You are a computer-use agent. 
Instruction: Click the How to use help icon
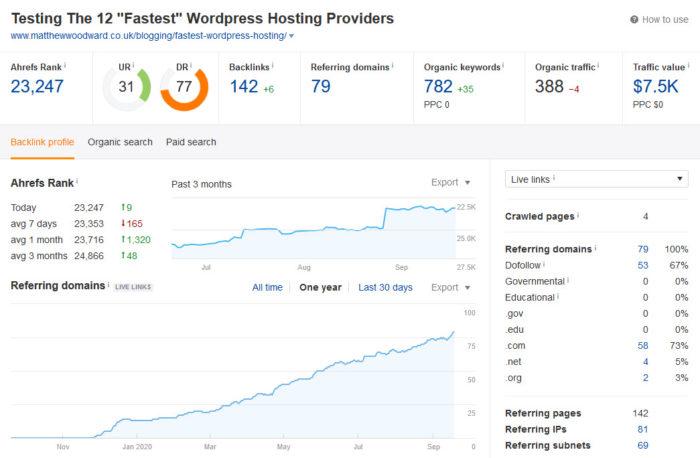coord(635,19)
